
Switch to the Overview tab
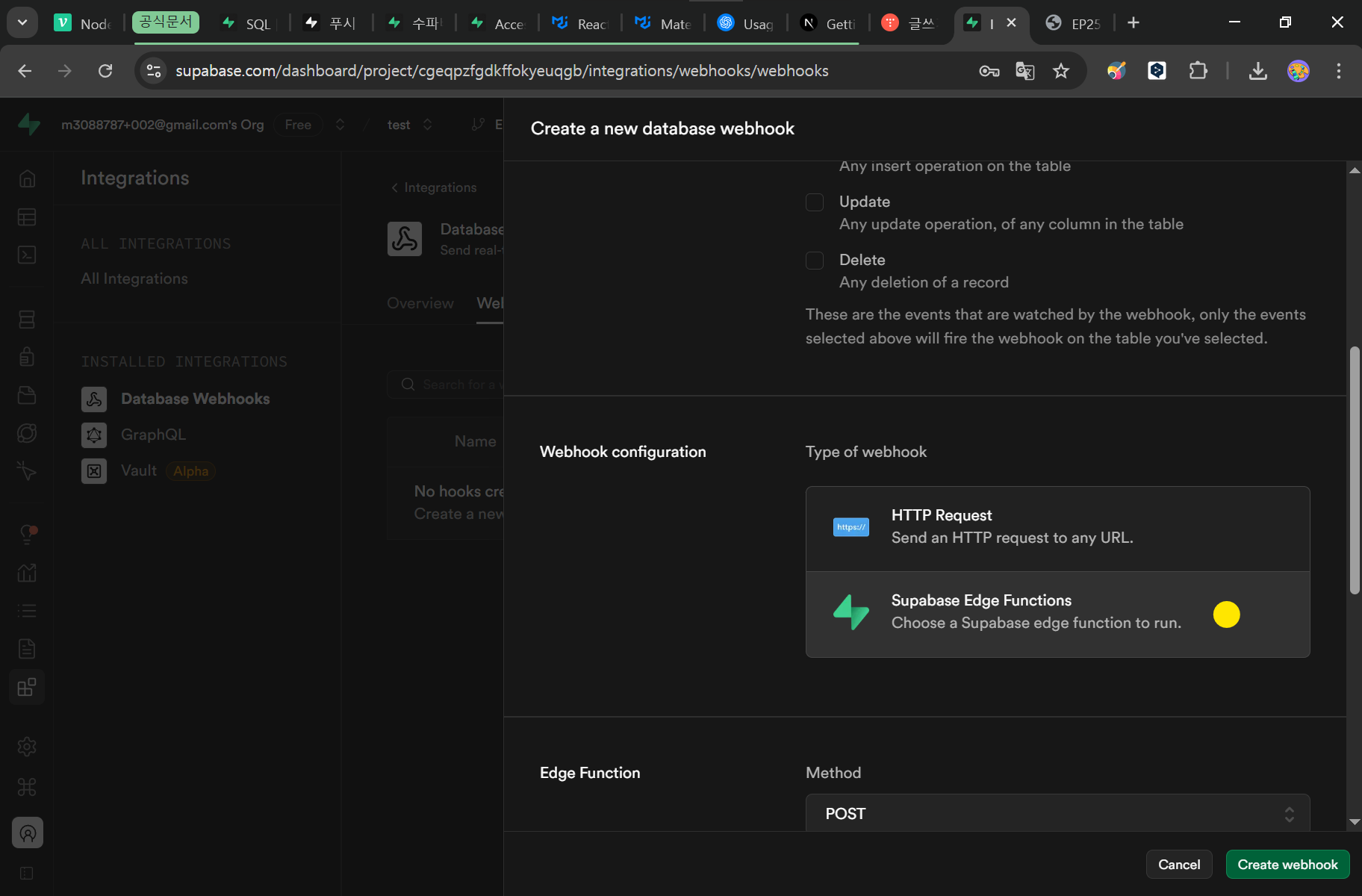pos(420,303)
